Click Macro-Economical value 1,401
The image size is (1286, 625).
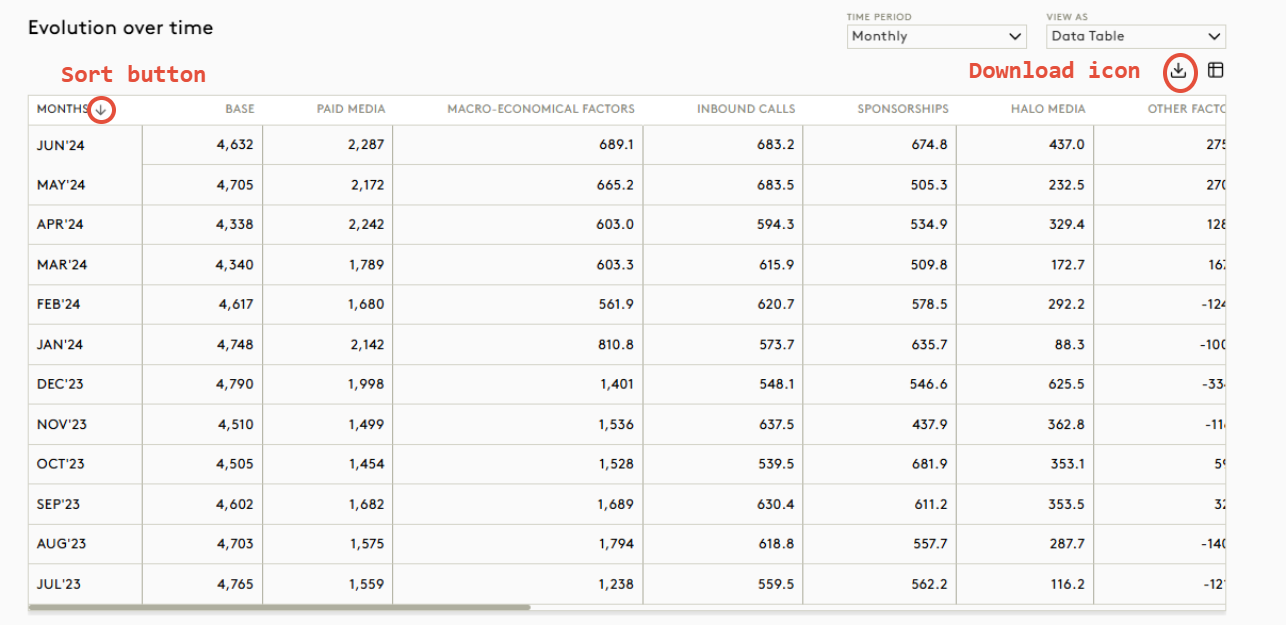(617, 384)
